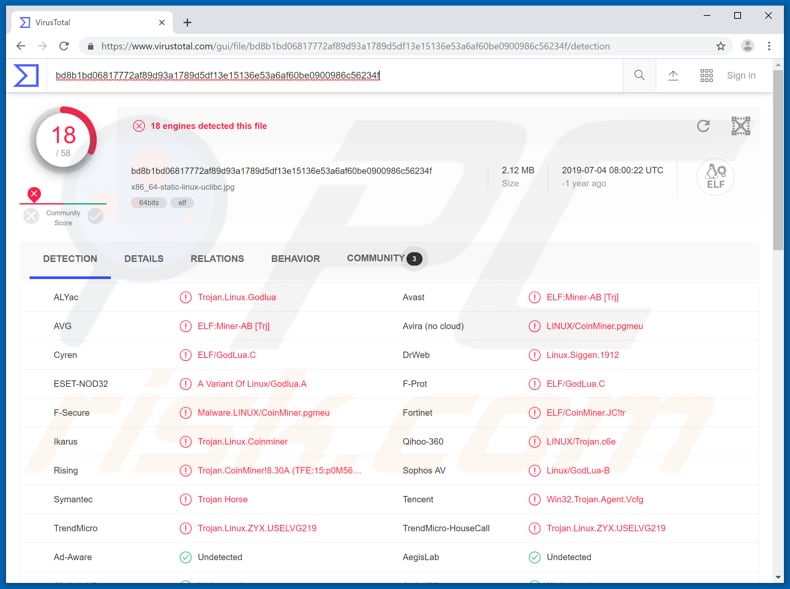Screen dimensions: 790x589
Task: Click the Avast ELF:Miner-AB alert icon
Action: click(535, 297)
